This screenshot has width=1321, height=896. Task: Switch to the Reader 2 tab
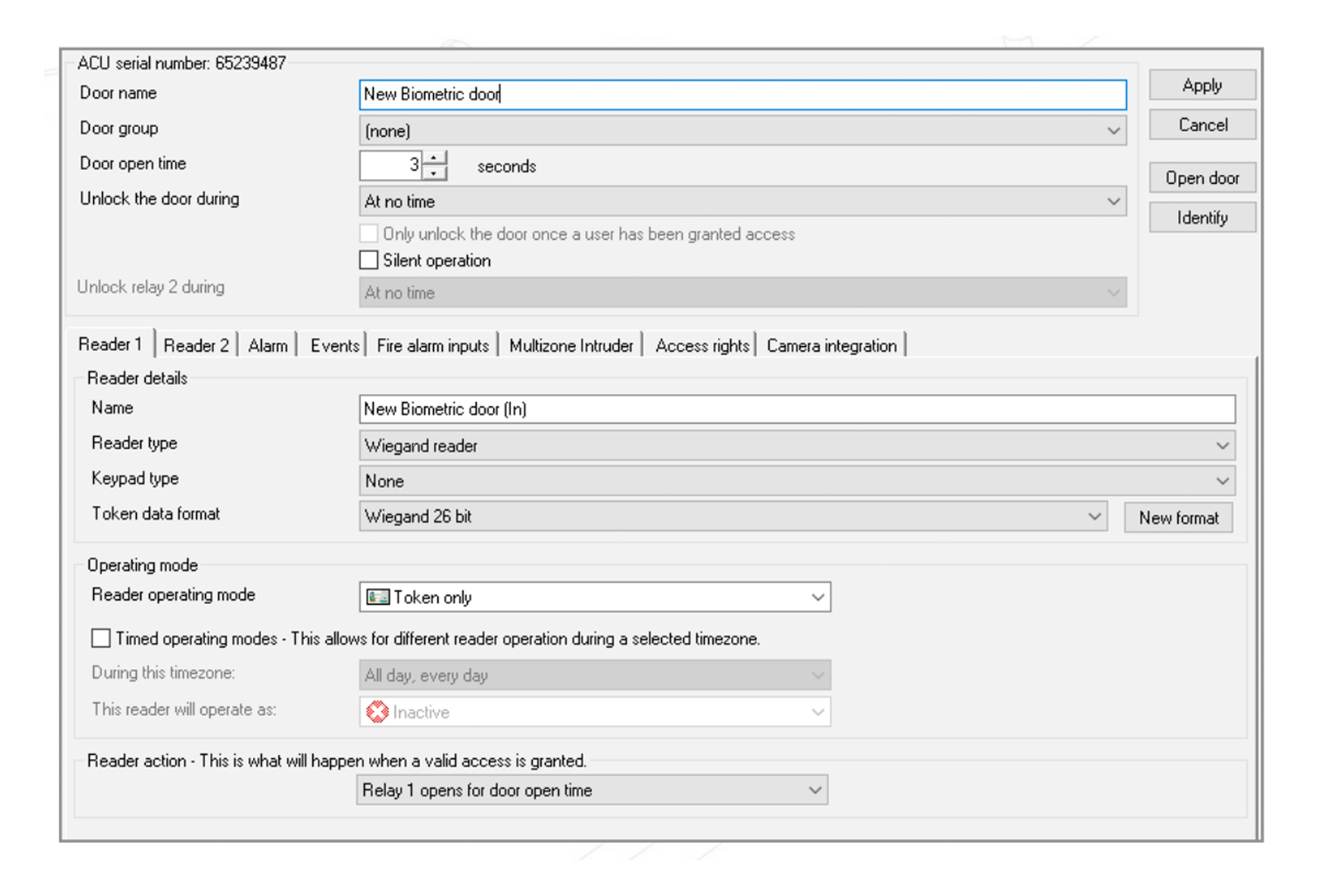196,345
